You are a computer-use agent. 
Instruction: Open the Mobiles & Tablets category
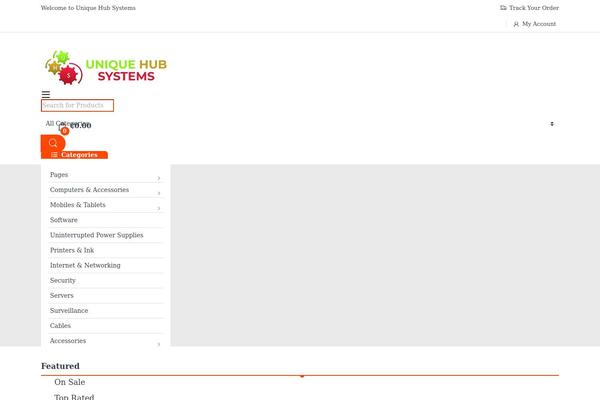click(x=78, y=205)
